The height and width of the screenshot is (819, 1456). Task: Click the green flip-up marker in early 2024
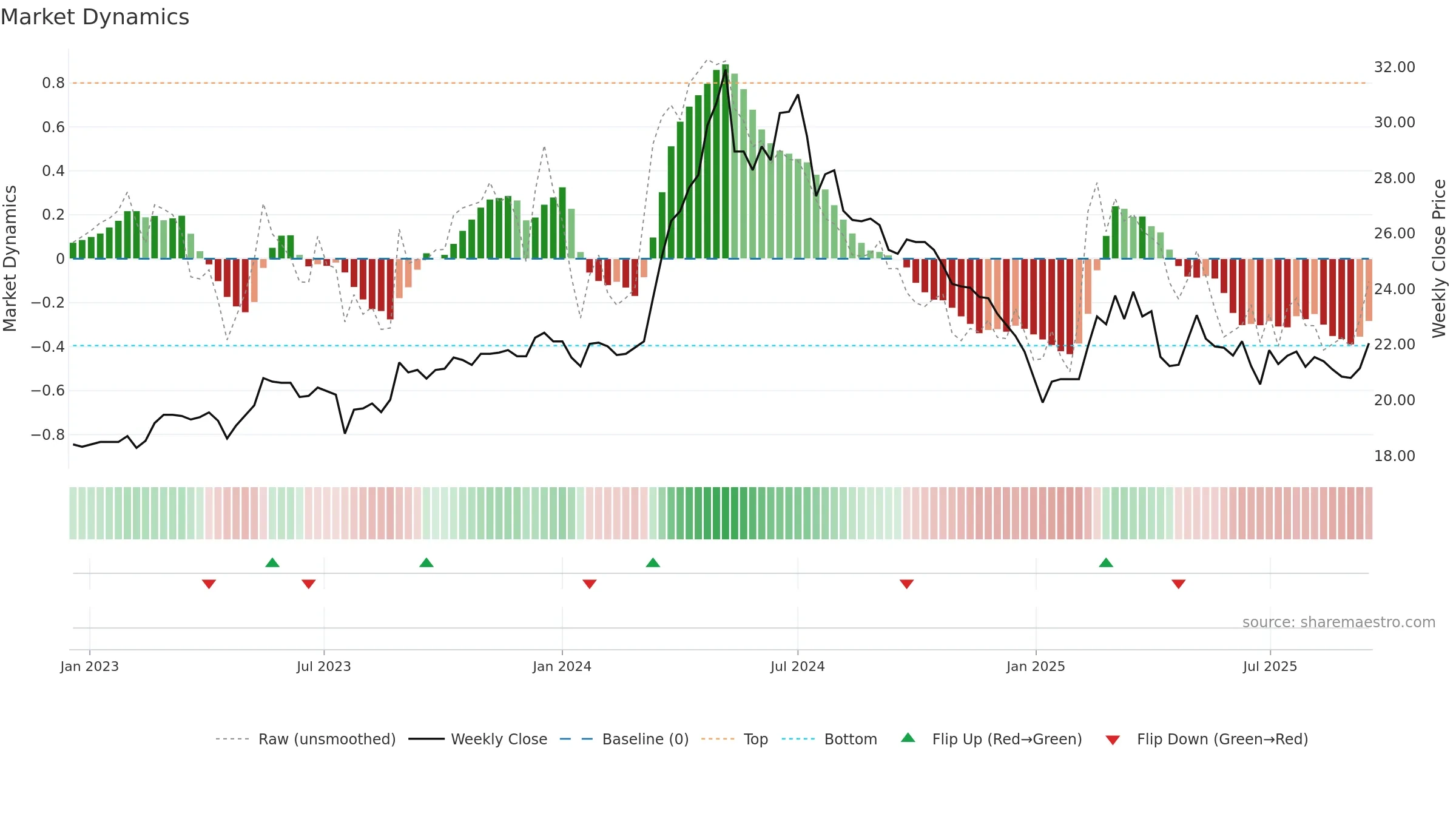point(653,562)
